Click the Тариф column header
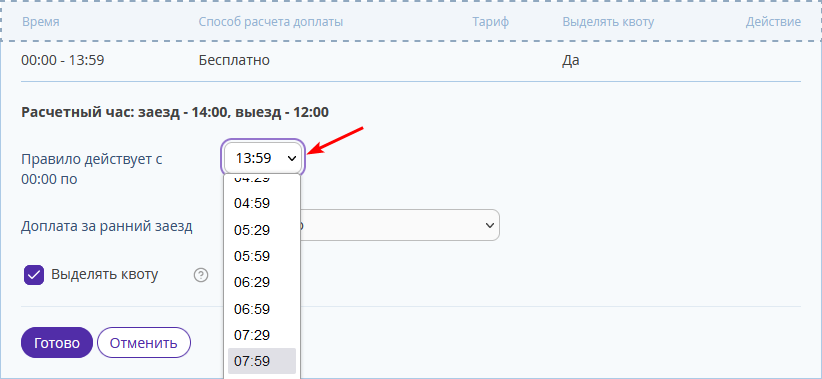The width and height of the screenshot is (822, 379). (490, 22)
